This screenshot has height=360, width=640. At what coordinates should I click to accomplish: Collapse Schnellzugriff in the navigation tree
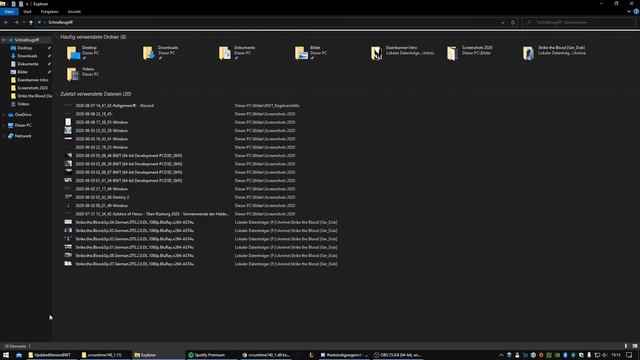point(4,40)
